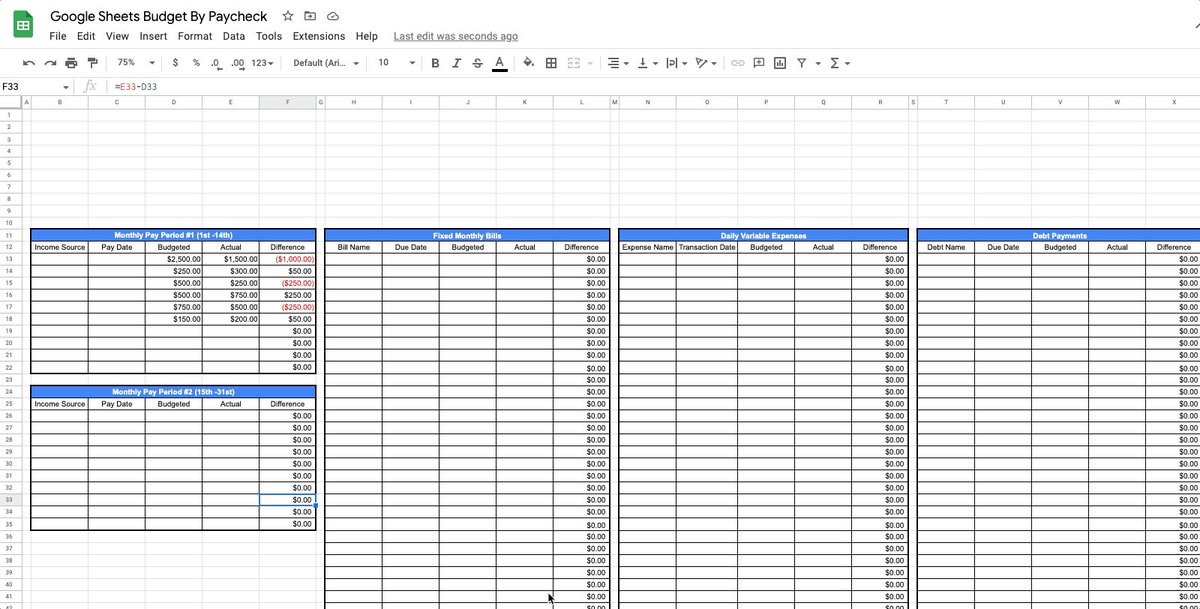
Task: Open the View menu
Action: [x=117, y=36]
